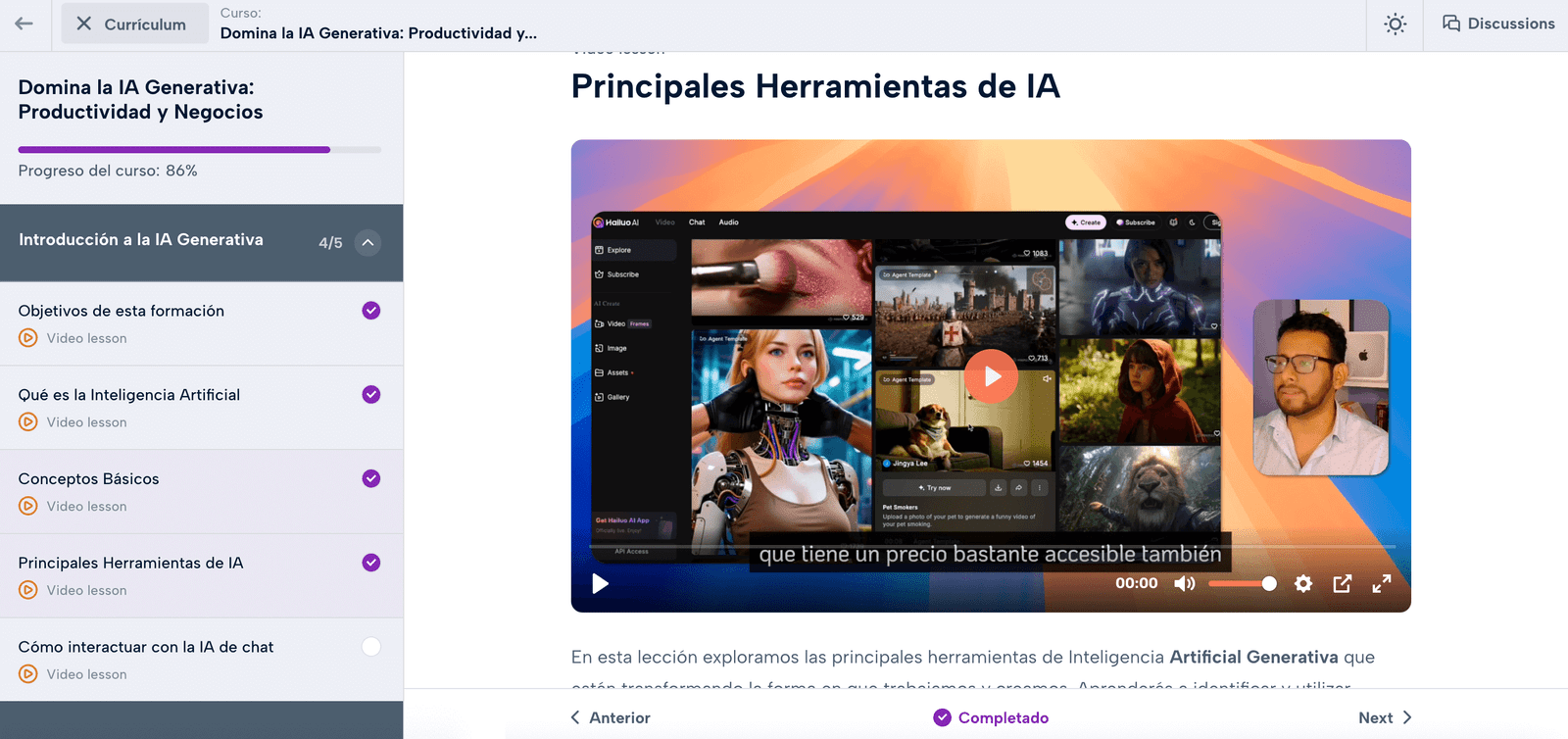Toggle the light/dark theme sun icon
This screenshot has height=739, width=1568.
[x=1395, y=25]
